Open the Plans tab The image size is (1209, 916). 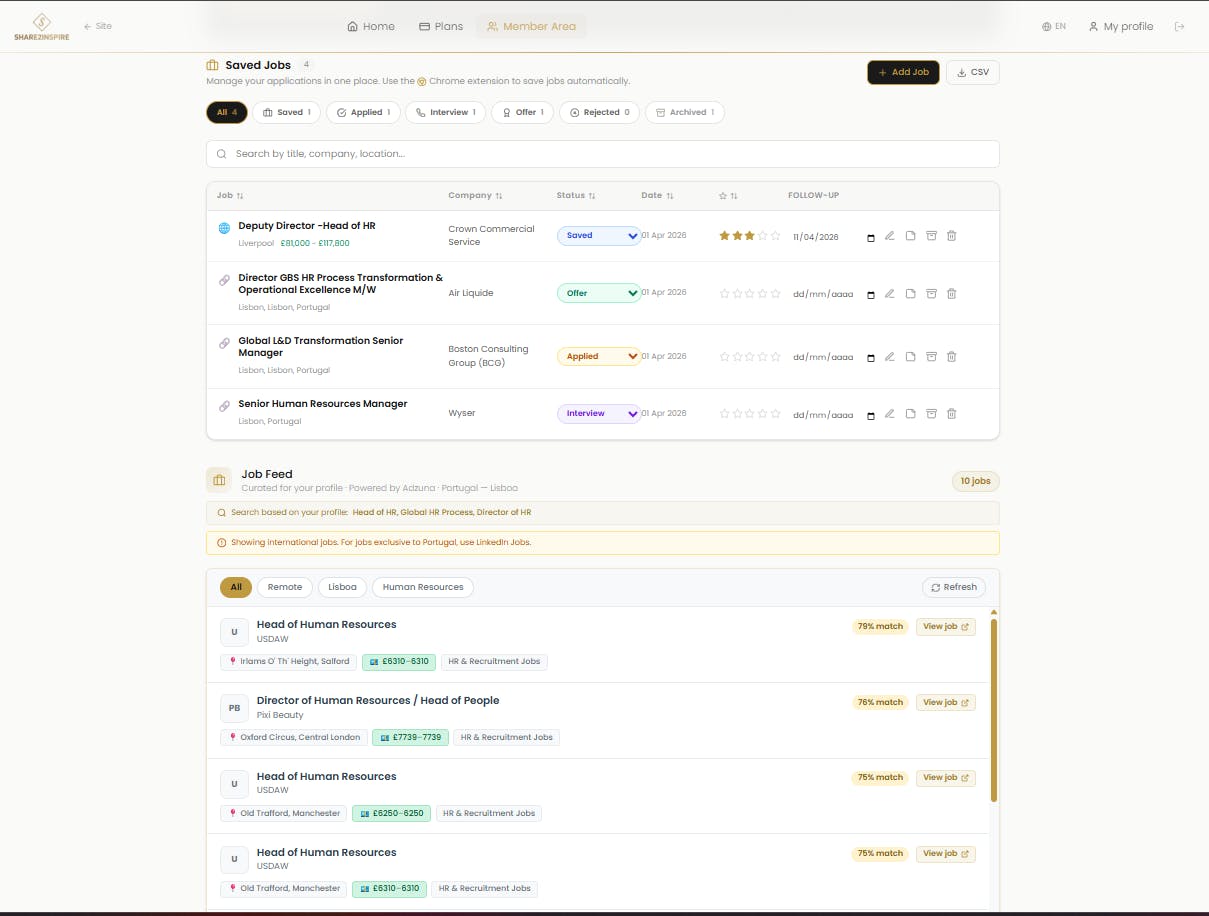pyautogui.click(x=441, y=27)
